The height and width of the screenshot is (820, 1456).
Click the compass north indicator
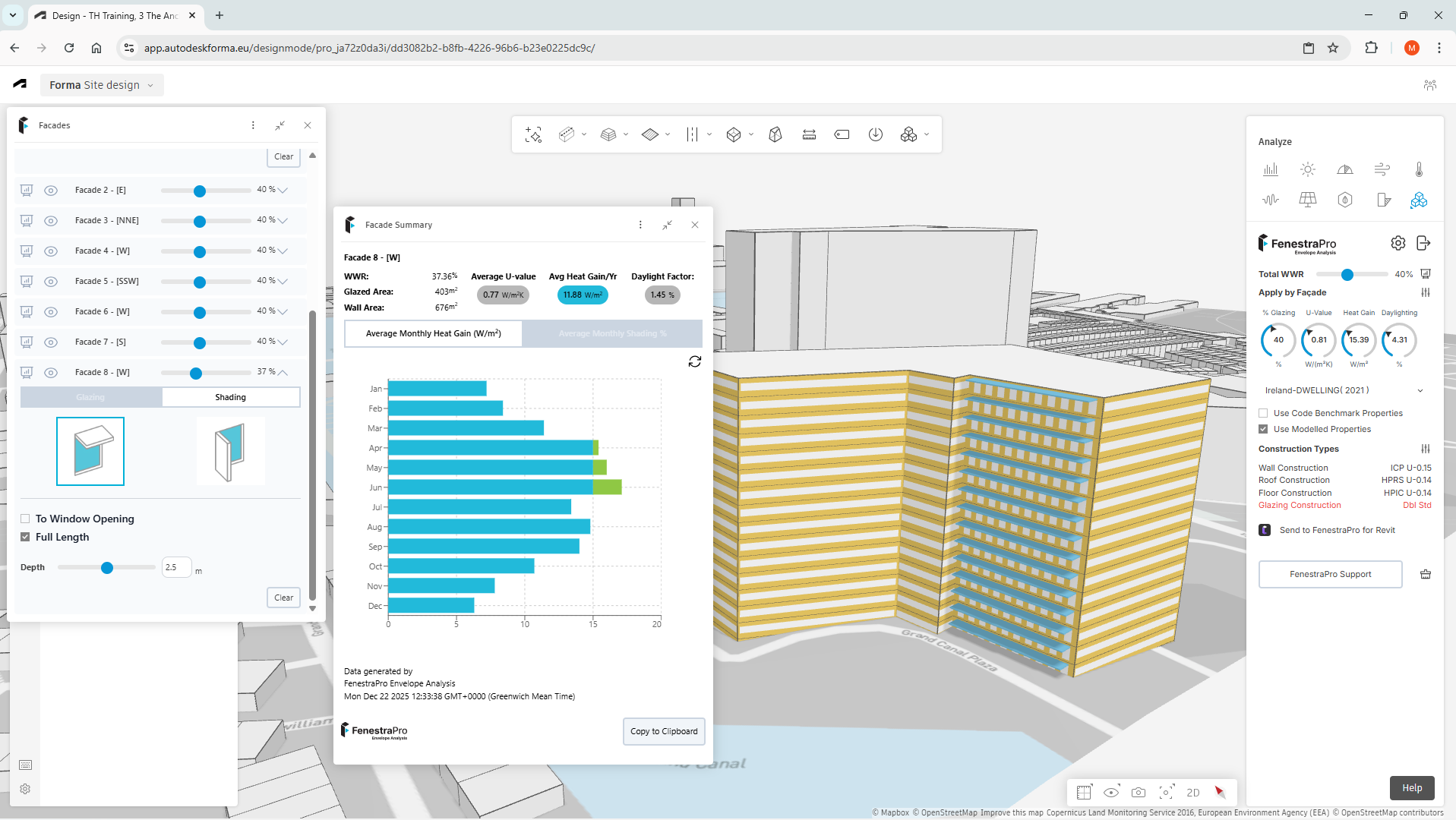click(1221, 793)
